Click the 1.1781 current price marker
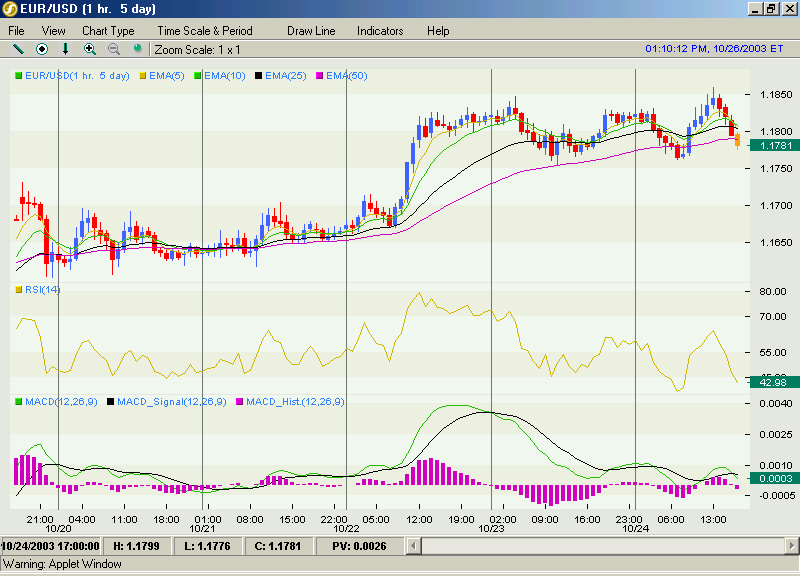800x576 pixels. click(x=774, y=145)
